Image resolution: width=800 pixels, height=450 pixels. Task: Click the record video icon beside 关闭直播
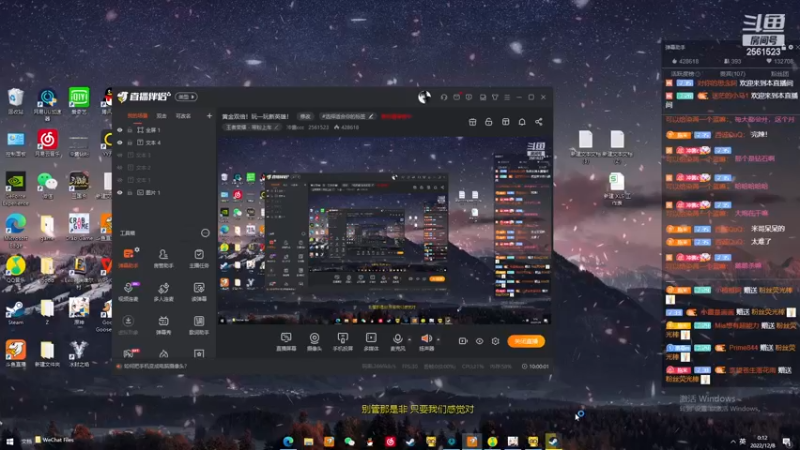(463, 341)
